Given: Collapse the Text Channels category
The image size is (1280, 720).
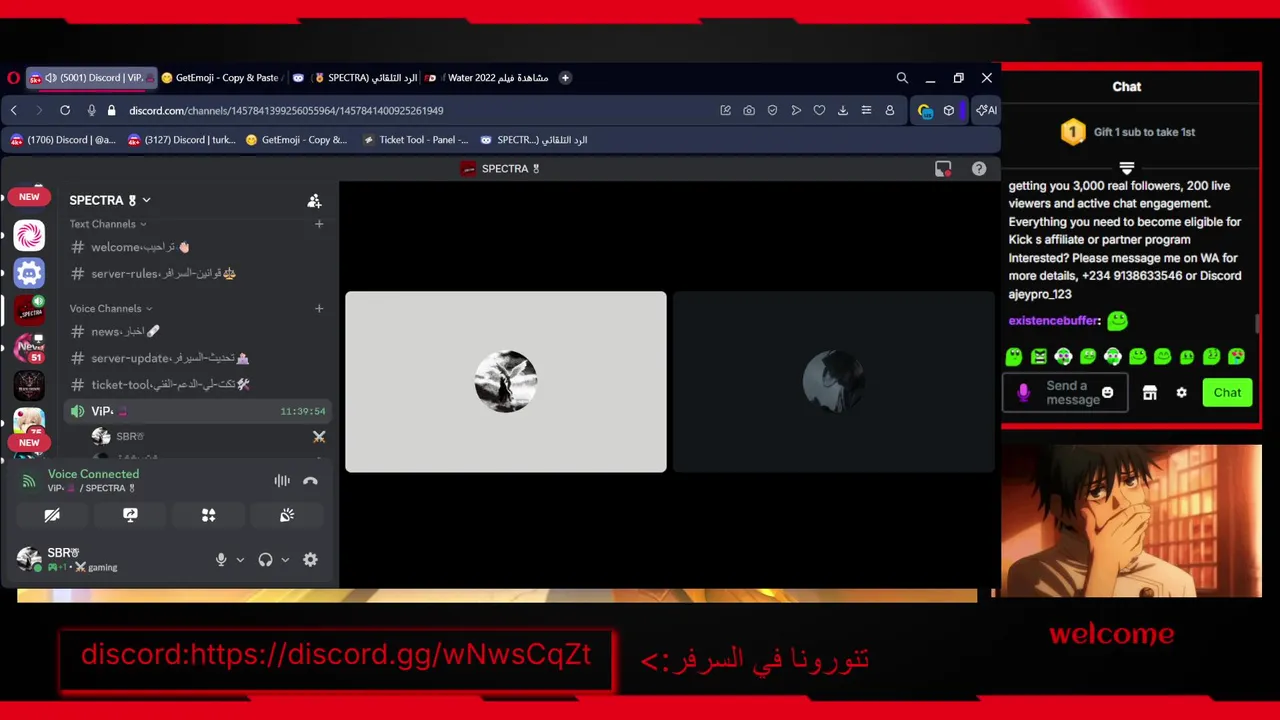Looking at the screenshot, I should [108, 224].
